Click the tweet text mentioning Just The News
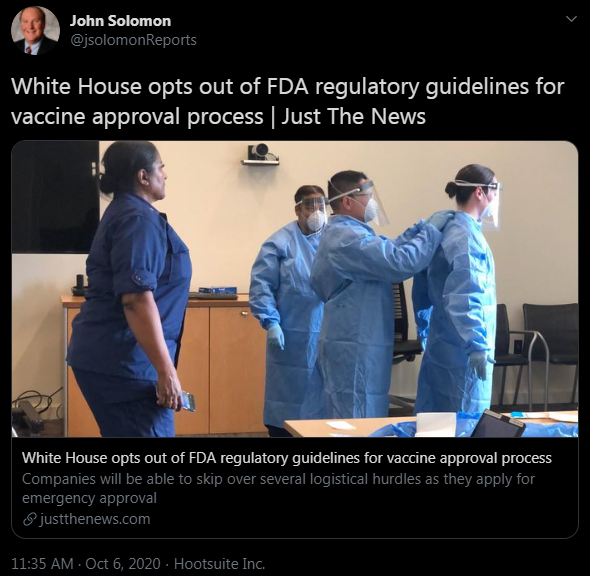The image size is (590, 576). coord(288,101)
